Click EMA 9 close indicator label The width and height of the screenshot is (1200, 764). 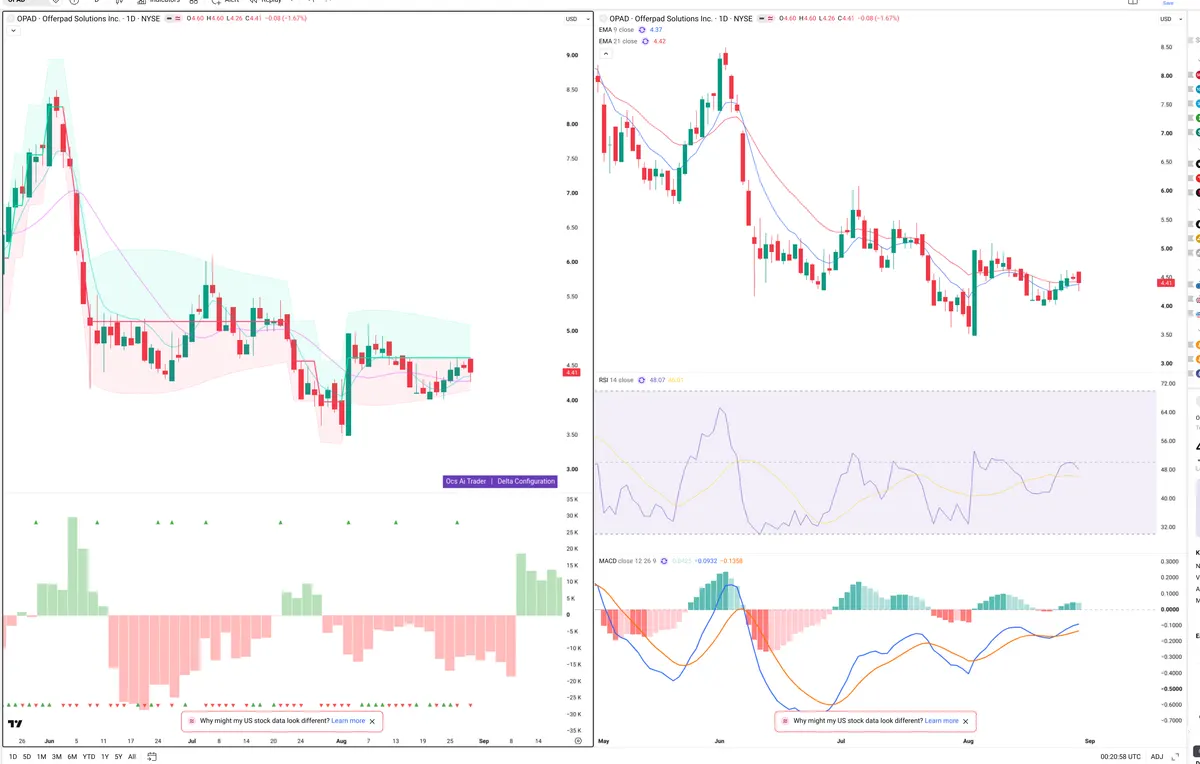617,30
